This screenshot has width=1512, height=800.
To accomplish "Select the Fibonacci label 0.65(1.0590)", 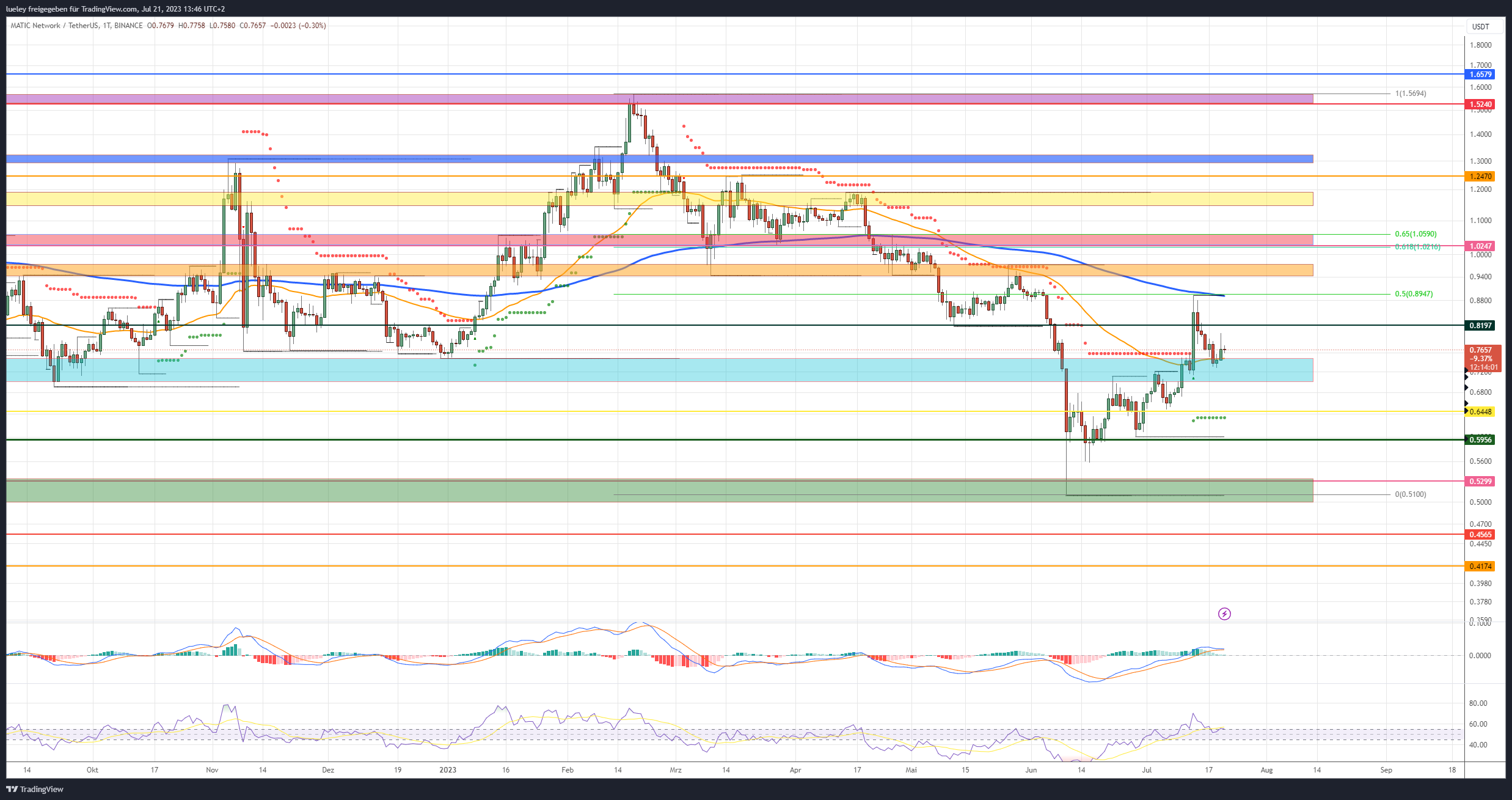I will coord(1415,234).
